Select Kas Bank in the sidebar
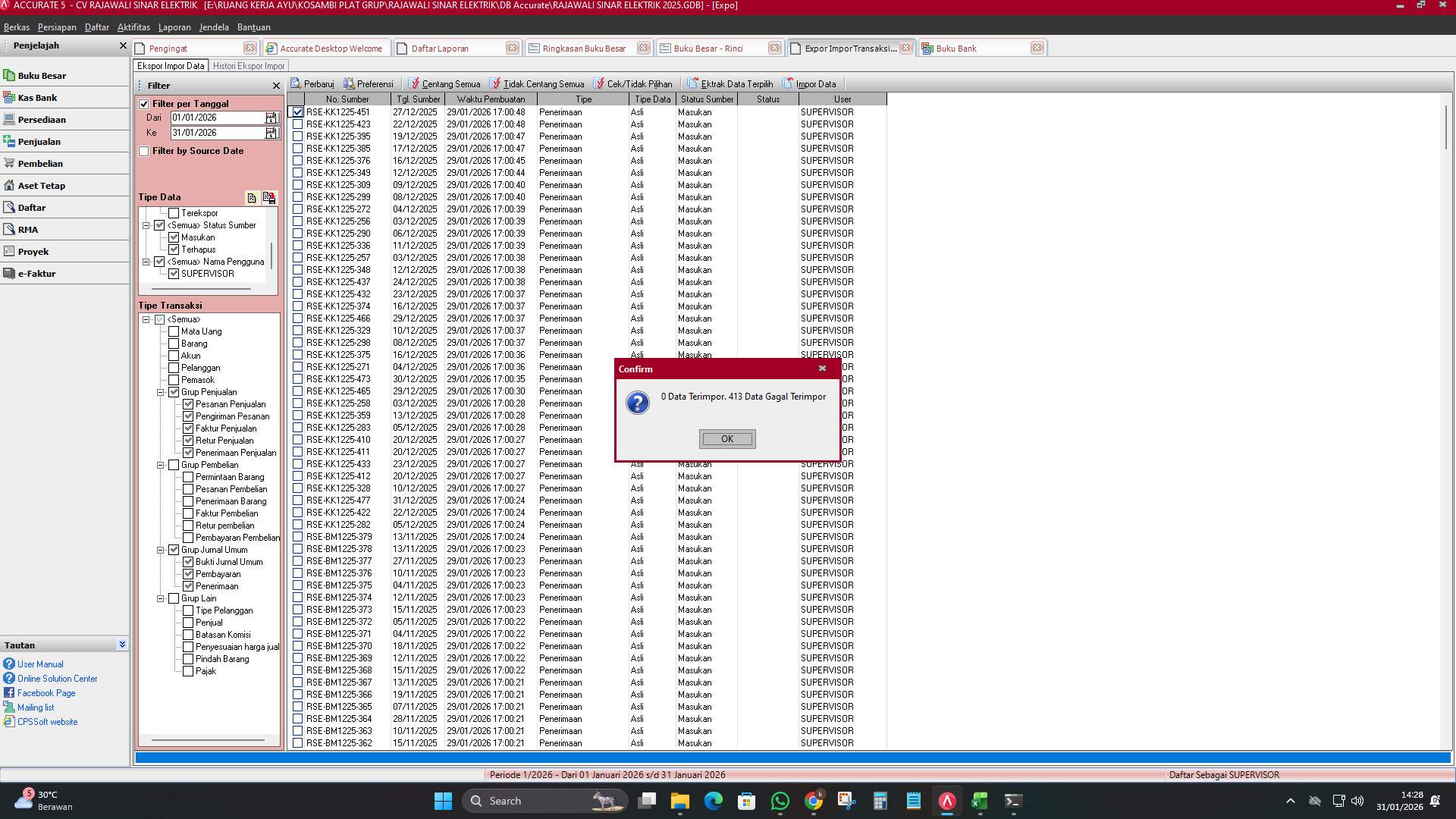 38,97
